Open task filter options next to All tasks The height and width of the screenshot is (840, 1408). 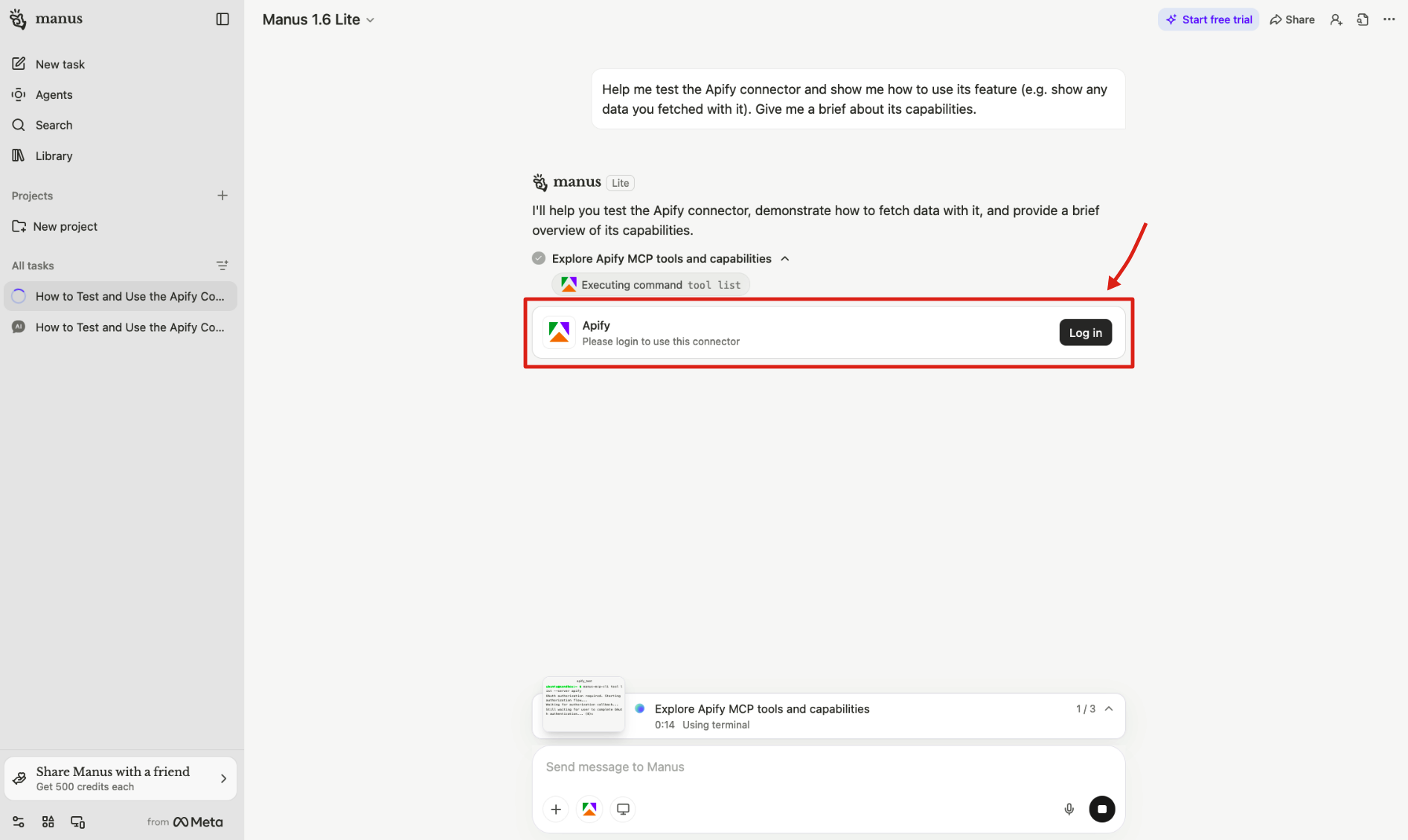click(x=222, y=265)
